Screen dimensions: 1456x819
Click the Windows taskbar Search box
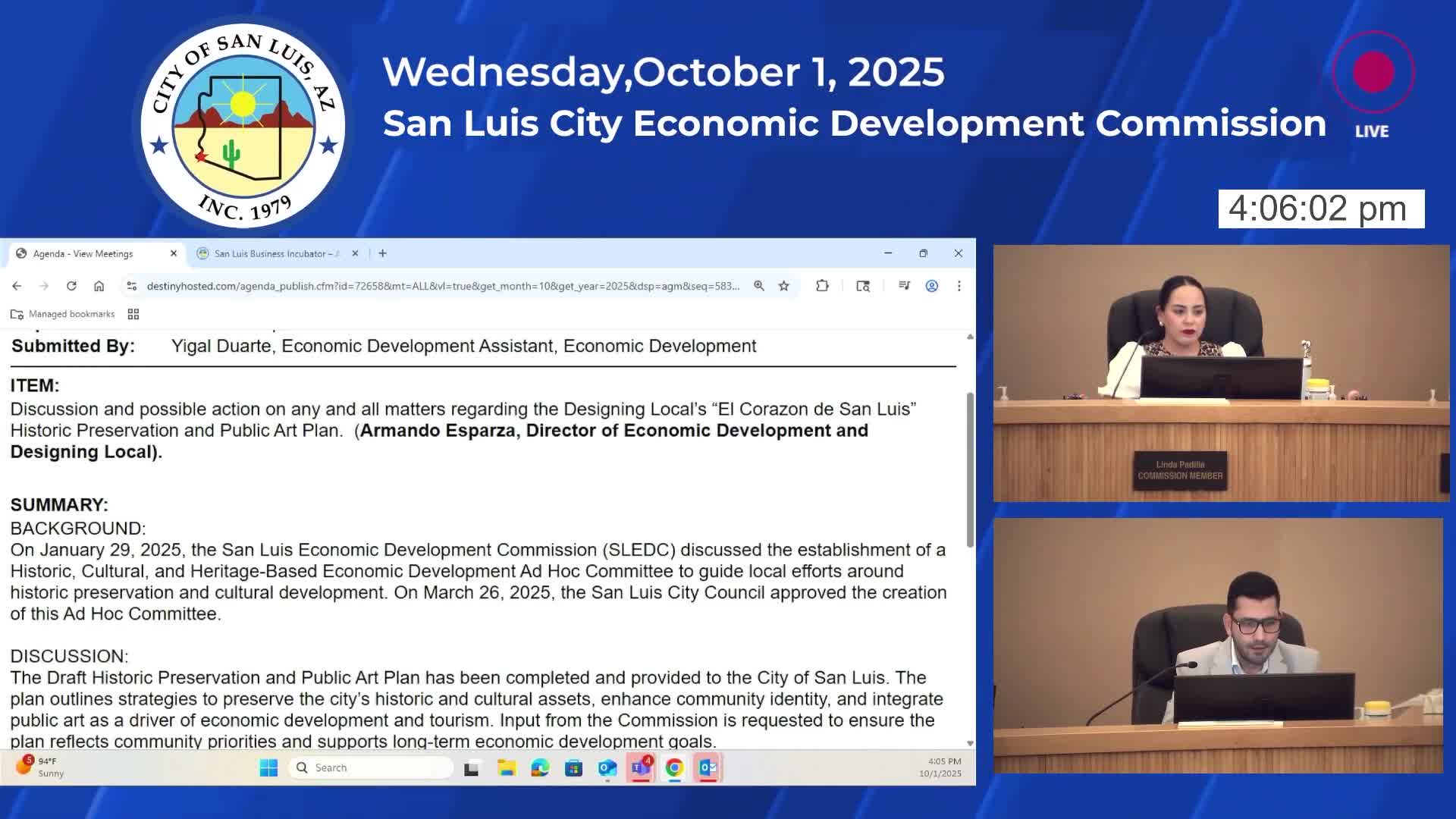coord(372,767)
